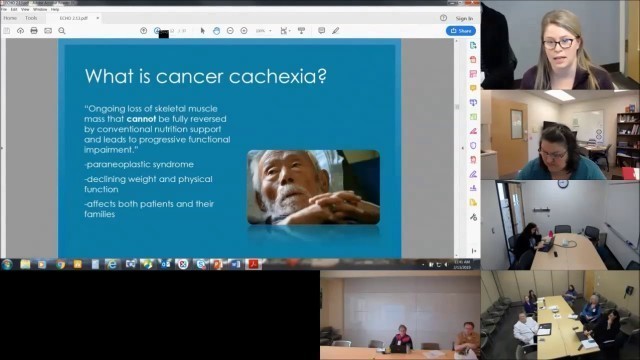Open Word from the taskbar

236,264
